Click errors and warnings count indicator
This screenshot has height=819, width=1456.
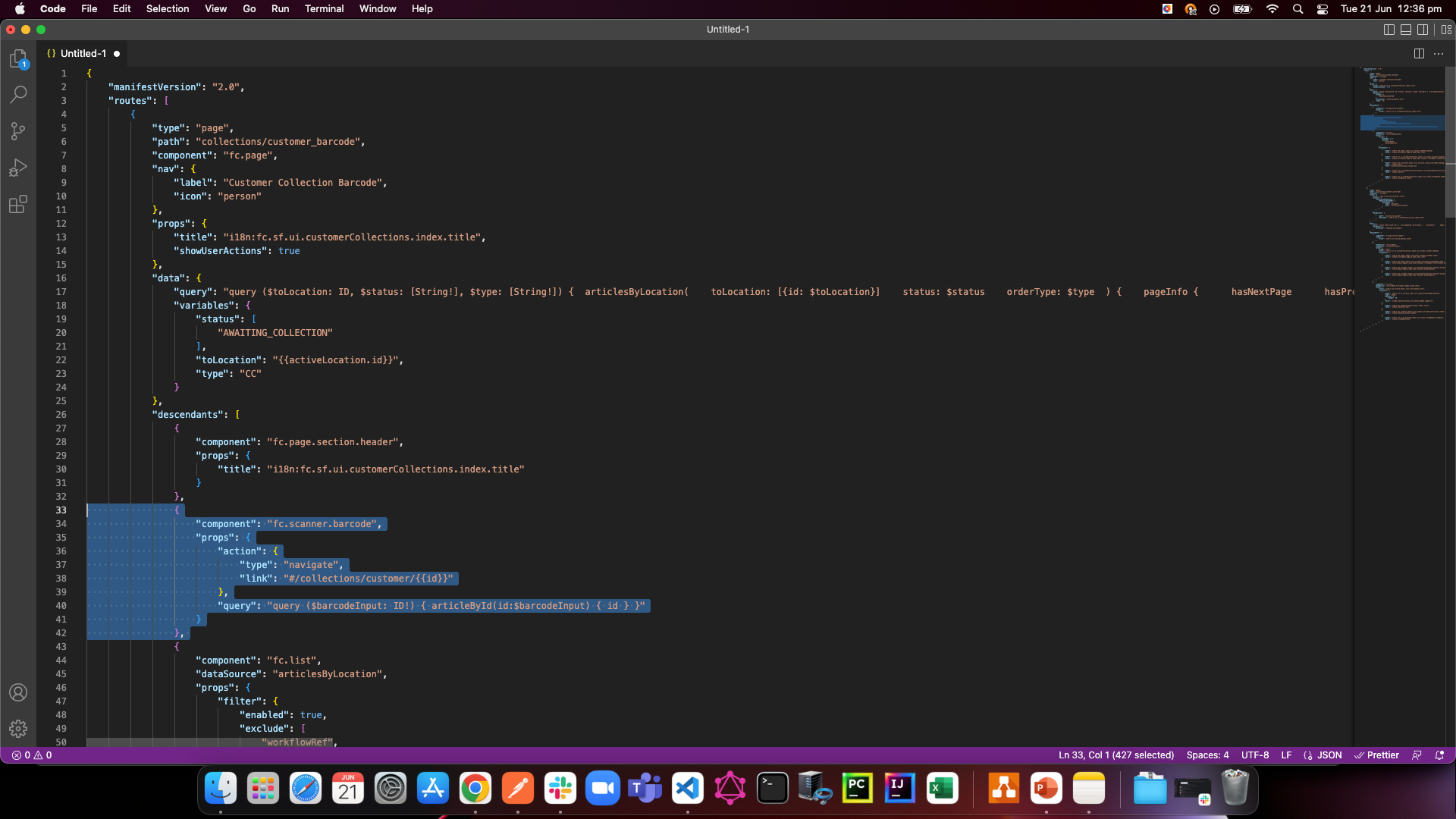tap(32, 755)
